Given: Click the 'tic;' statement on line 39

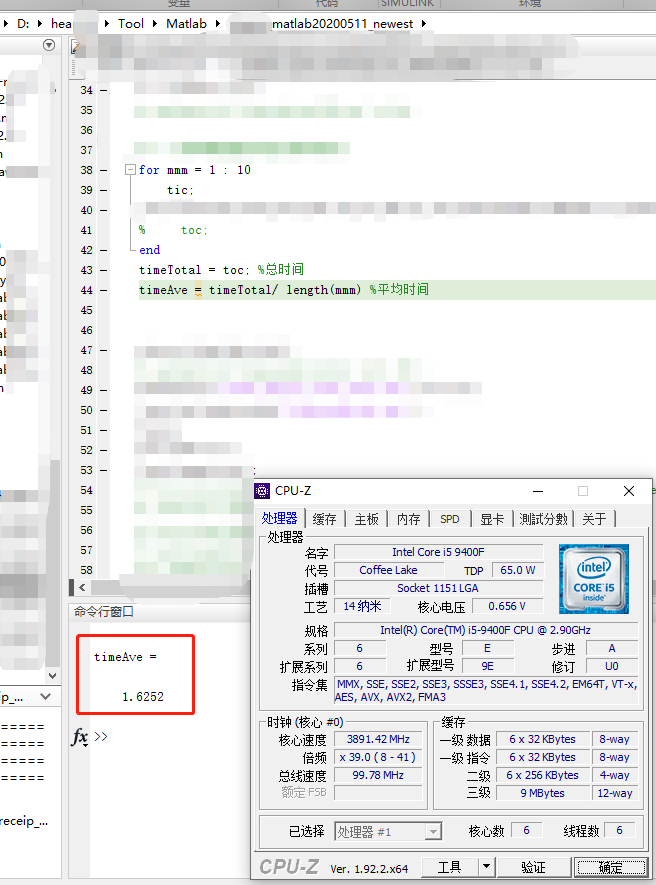Looking at the screenshot, I should [180, 190].
